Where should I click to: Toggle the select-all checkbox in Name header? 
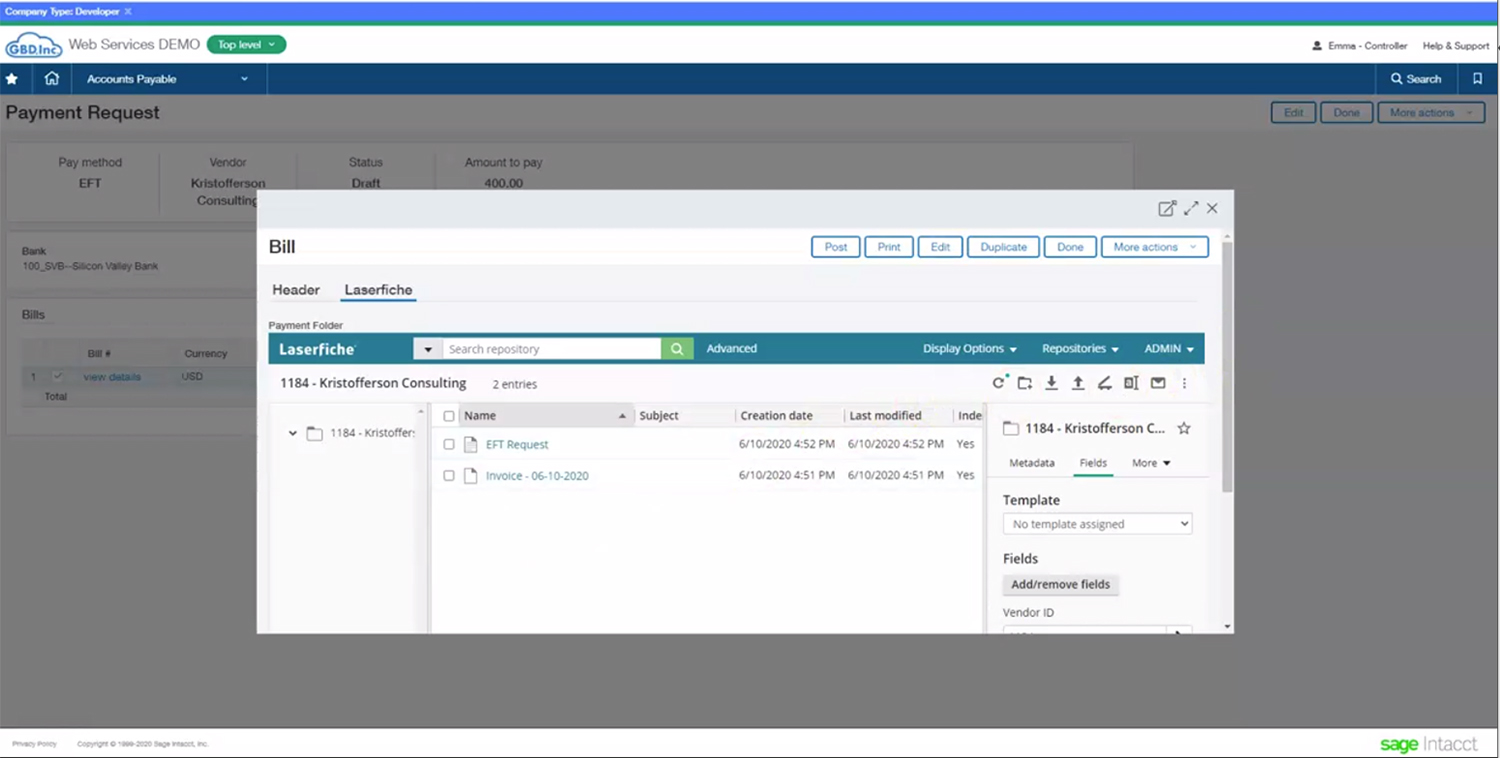click(449, 416)
